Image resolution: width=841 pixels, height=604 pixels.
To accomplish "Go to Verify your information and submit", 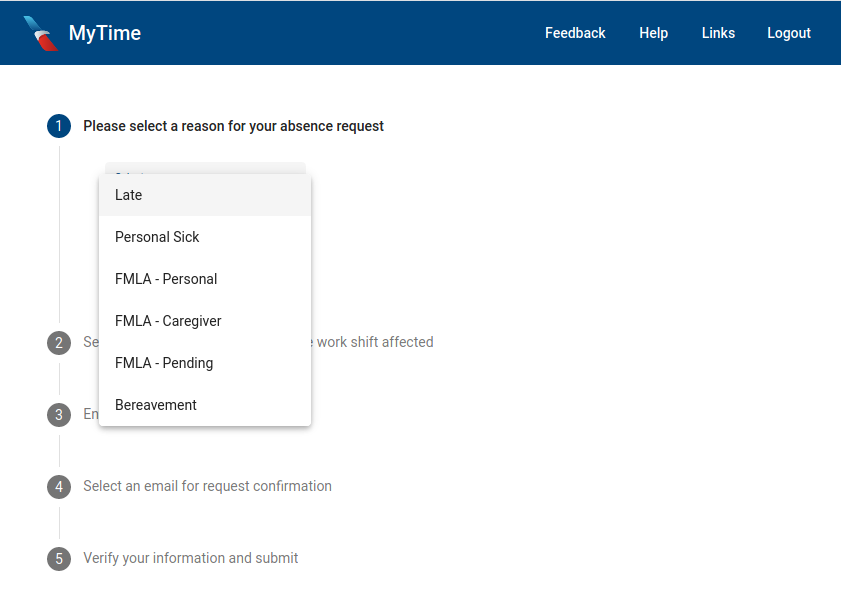I will (x=190, y=558).
